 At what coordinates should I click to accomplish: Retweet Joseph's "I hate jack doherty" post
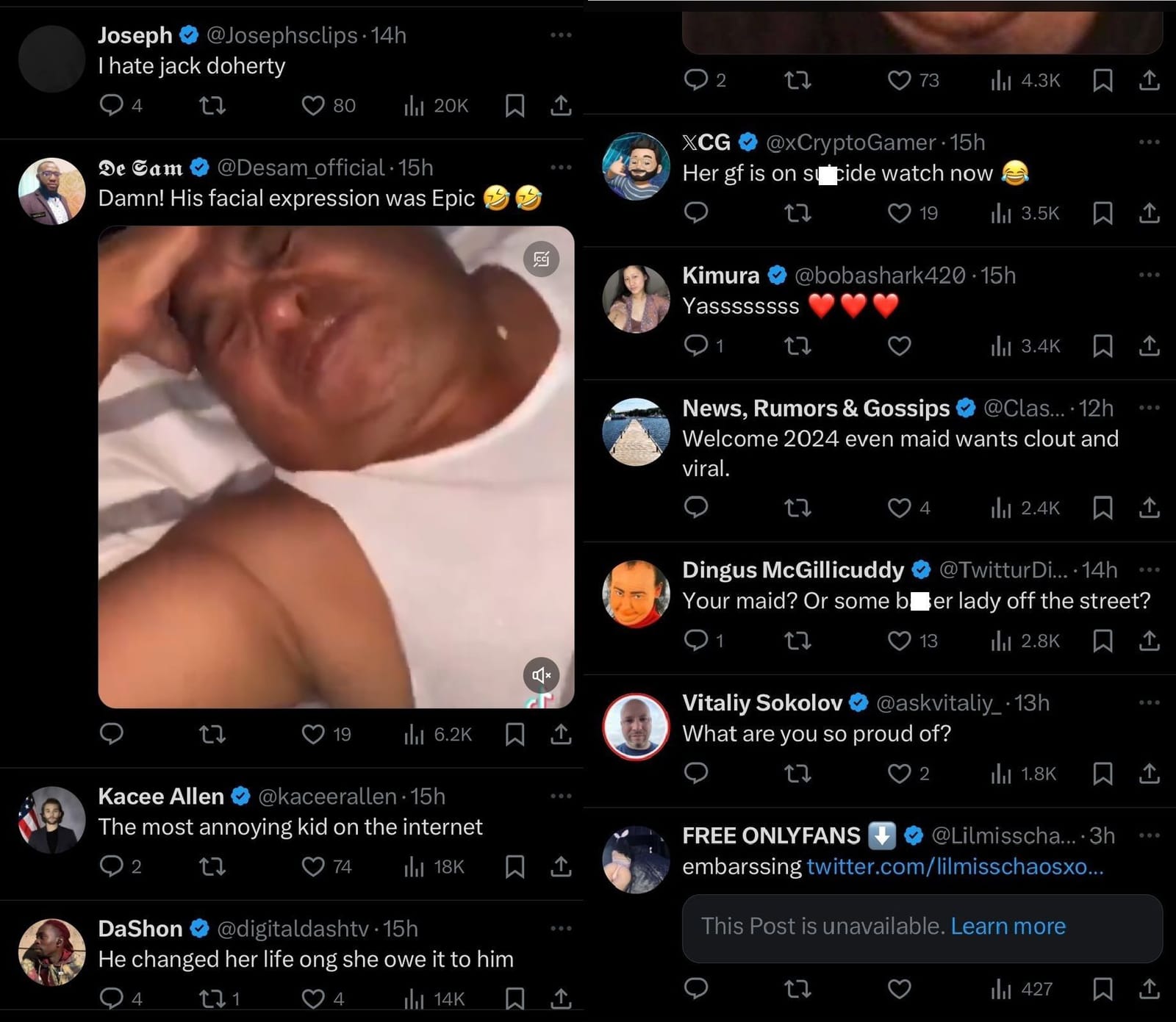click(212, 106)
